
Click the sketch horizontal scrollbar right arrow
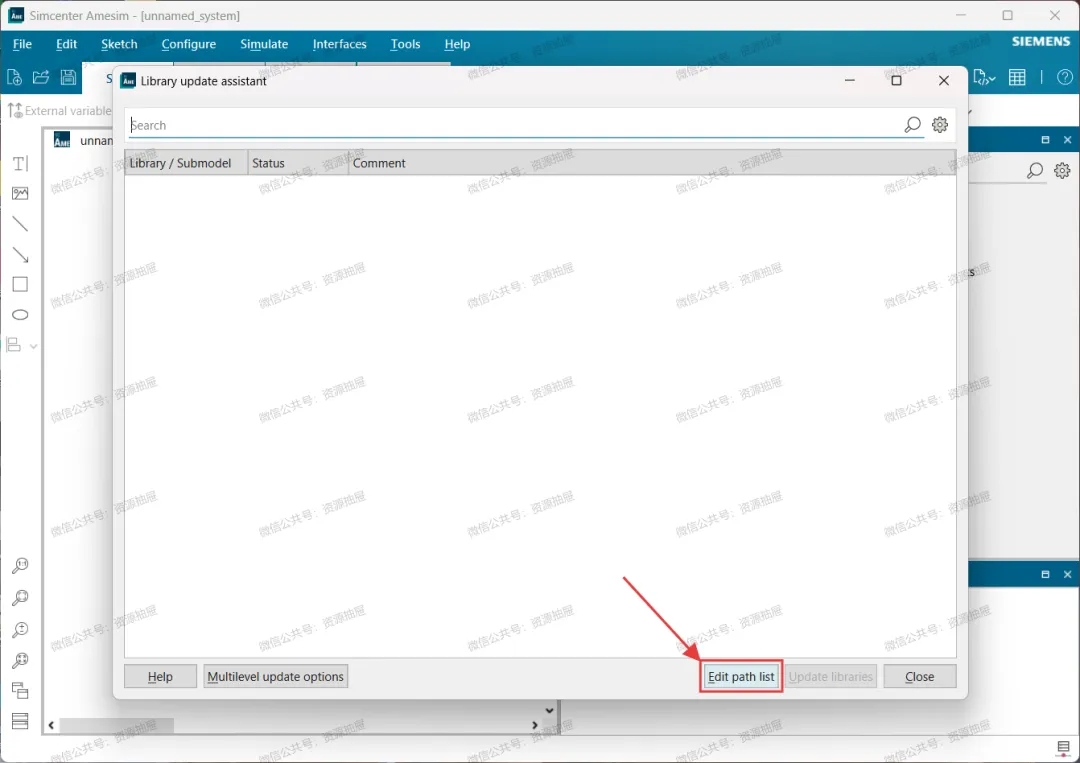(534, 725)
